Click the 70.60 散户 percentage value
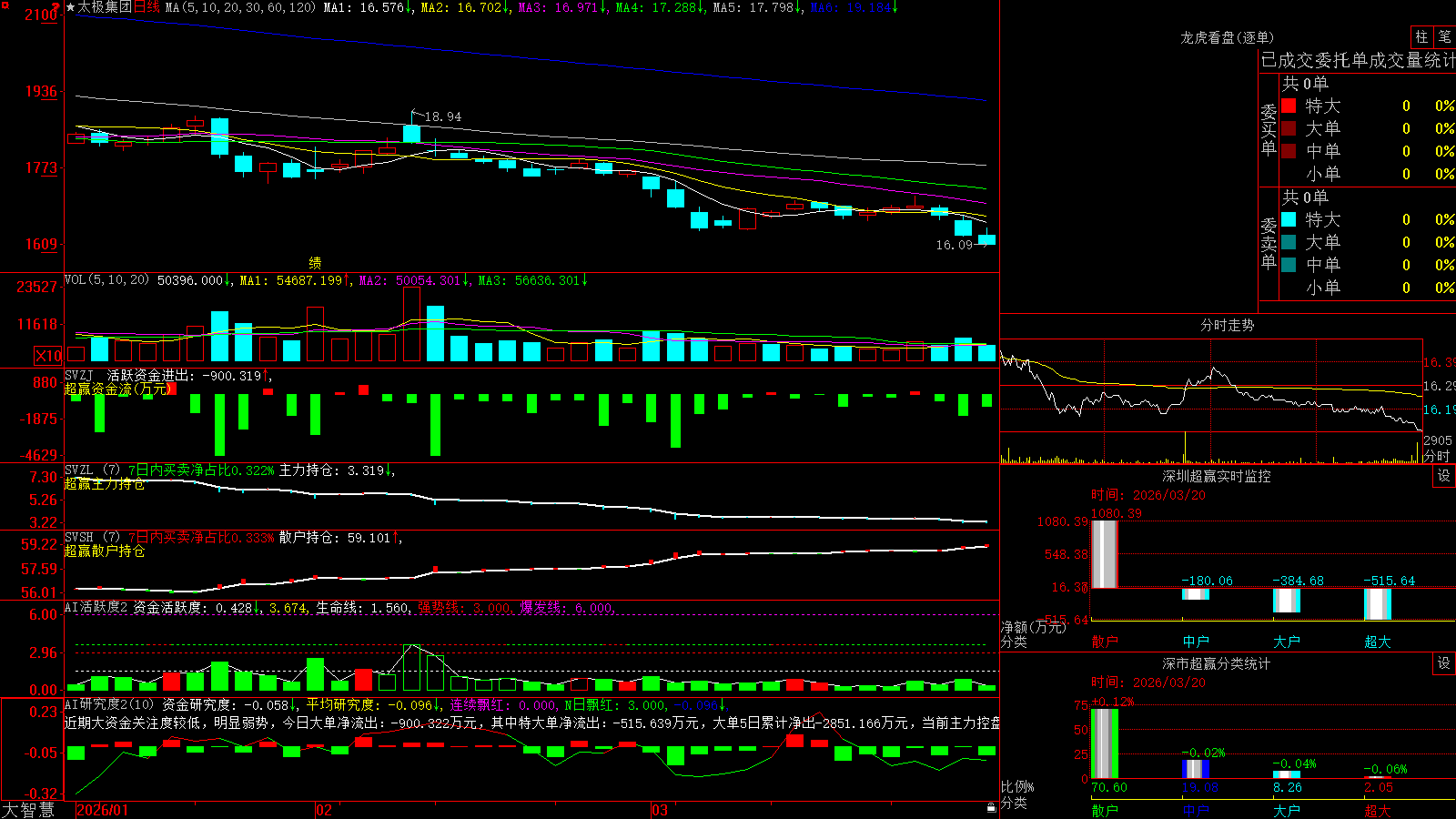This screenshot has height=819, width=1456. [x=1109, y=787]
